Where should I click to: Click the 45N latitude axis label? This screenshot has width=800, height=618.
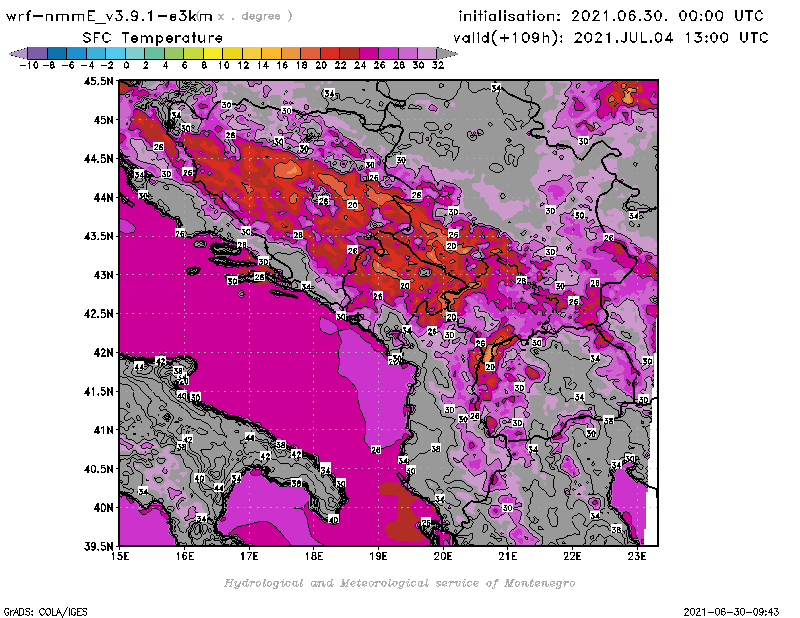tap(104, 120)
